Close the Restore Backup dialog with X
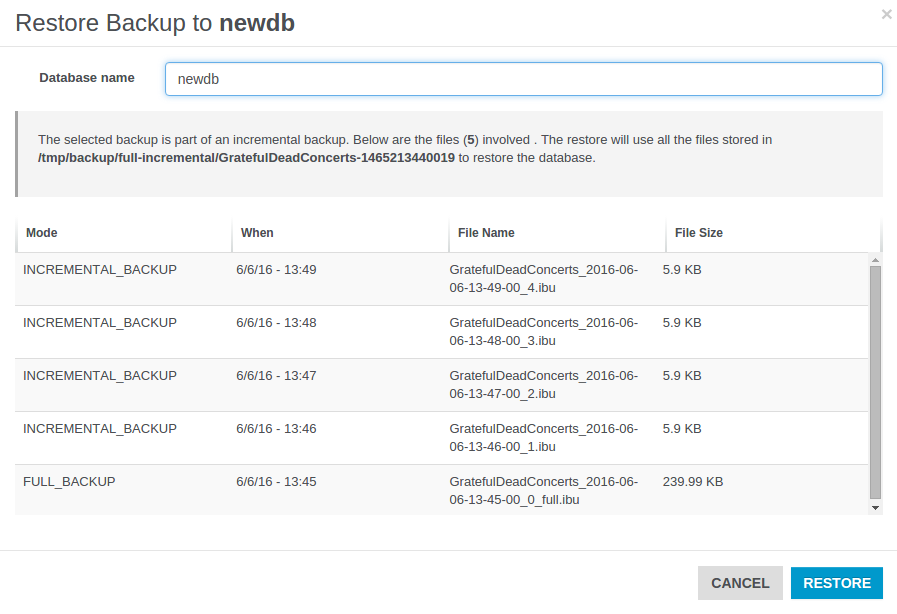Screen dimensions: 897x614 point(885,14)
